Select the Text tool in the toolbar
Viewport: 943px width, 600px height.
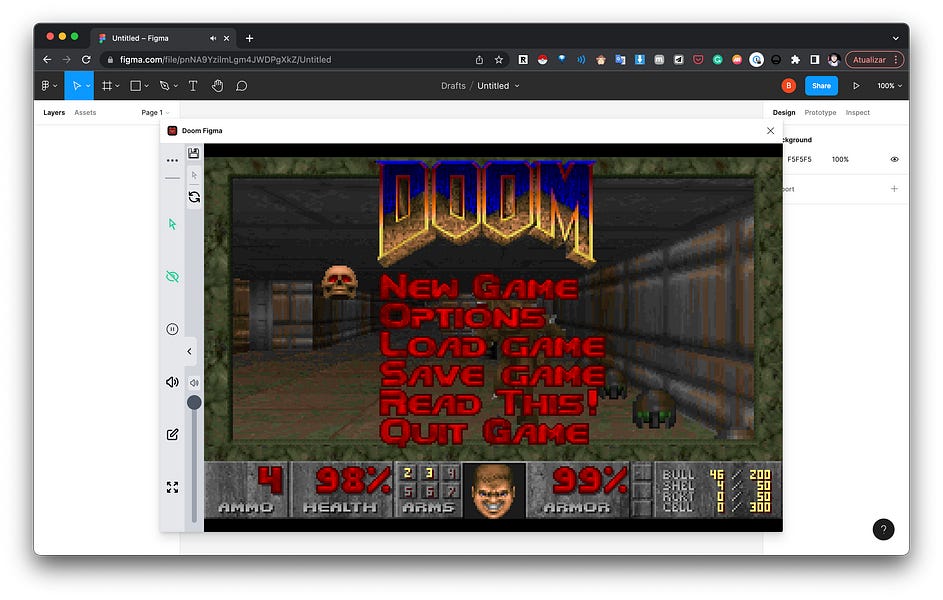pos(192,86)
